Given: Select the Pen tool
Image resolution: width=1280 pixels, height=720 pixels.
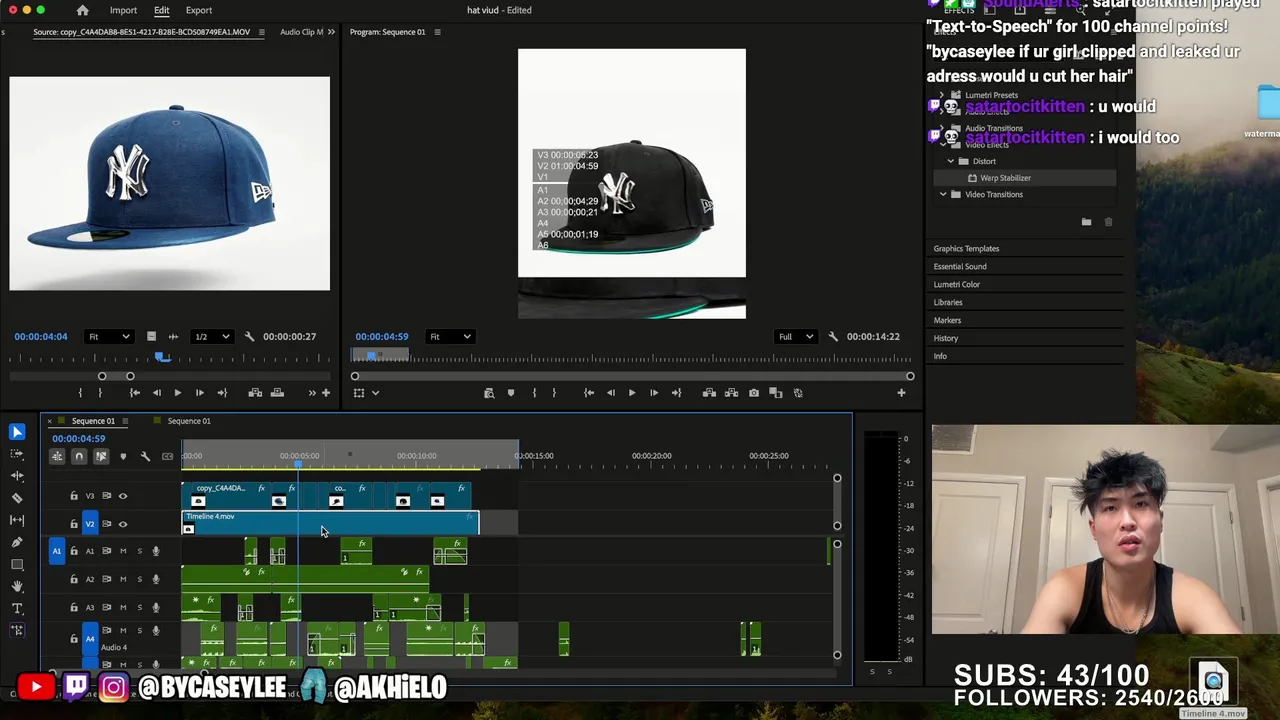Looking at the screenshot, I should click(x=17, y=542).
